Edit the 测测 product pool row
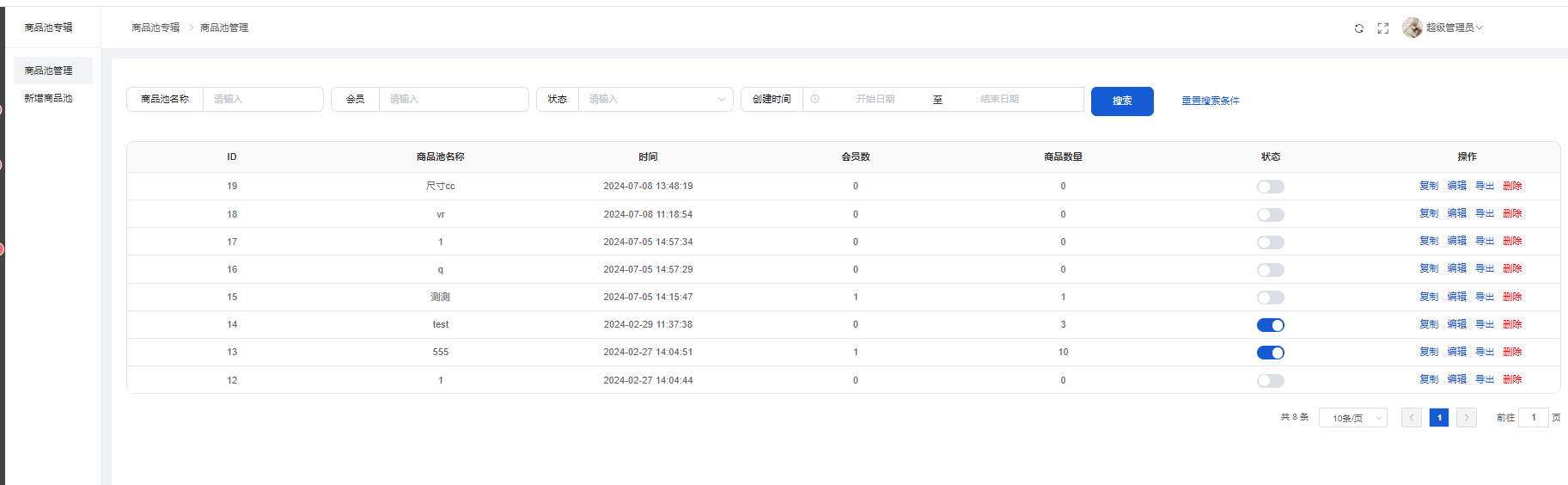1568x485 pixels. pyautogui.click(x=1456, y=297)
